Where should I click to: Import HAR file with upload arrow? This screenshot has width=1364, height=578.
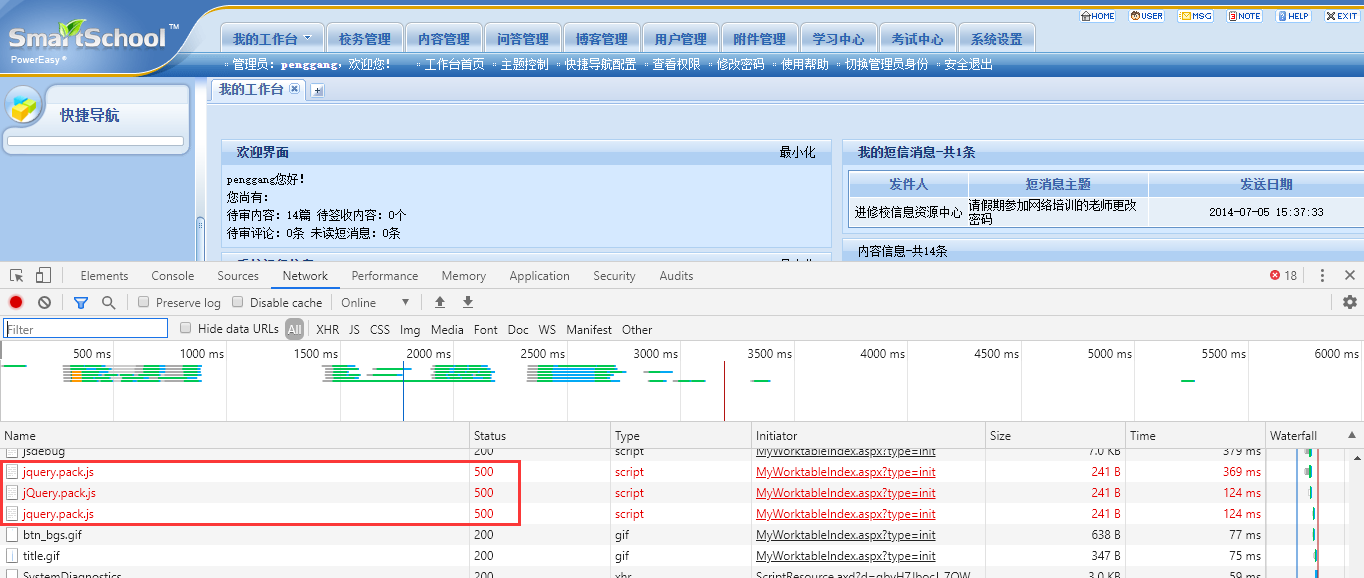tap(439, 302)
